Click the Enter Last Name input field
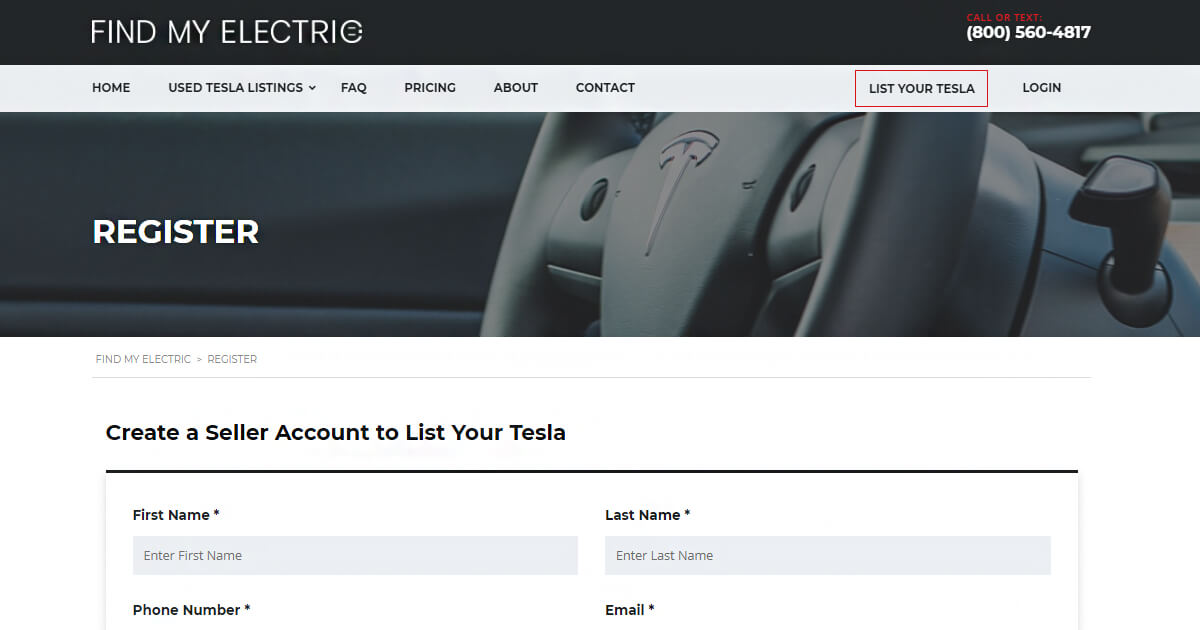This screenshot has height=630, width=1200. point(827,555)
